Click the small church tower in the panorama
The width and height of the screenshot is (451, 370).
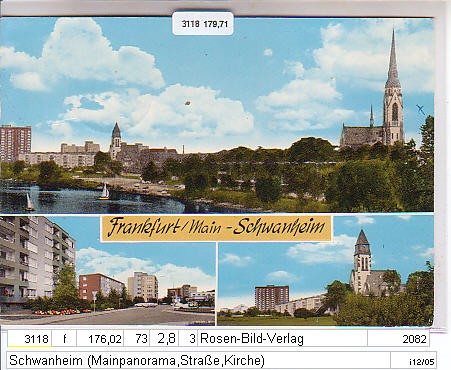116,140
